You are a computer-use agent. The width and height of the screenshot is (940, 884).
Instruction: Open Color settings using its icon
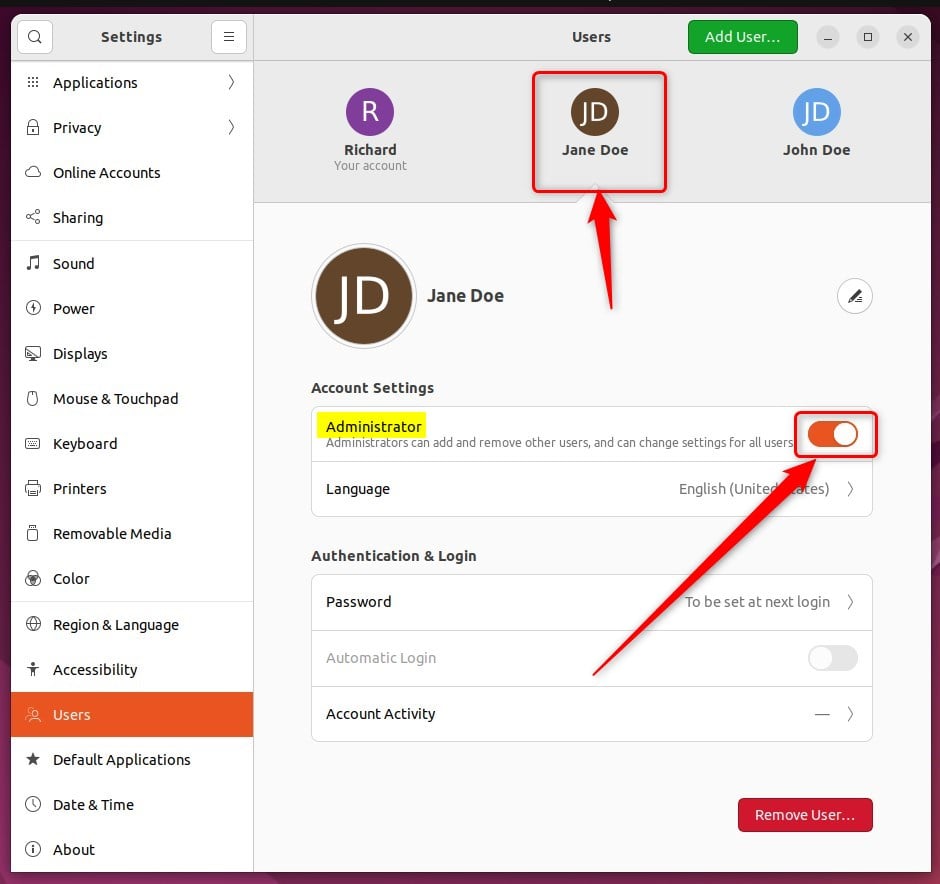(31, 578)
